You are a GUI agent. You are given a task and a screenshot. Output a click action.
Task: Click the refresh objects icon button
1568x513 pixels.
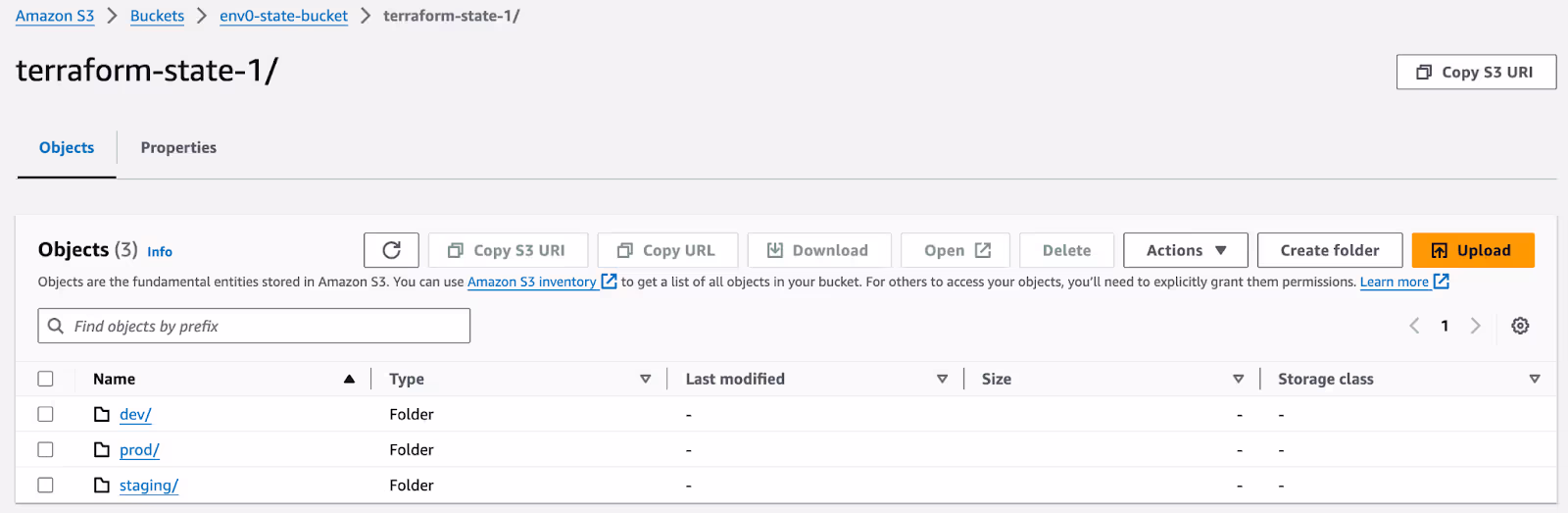coord(391,250)
